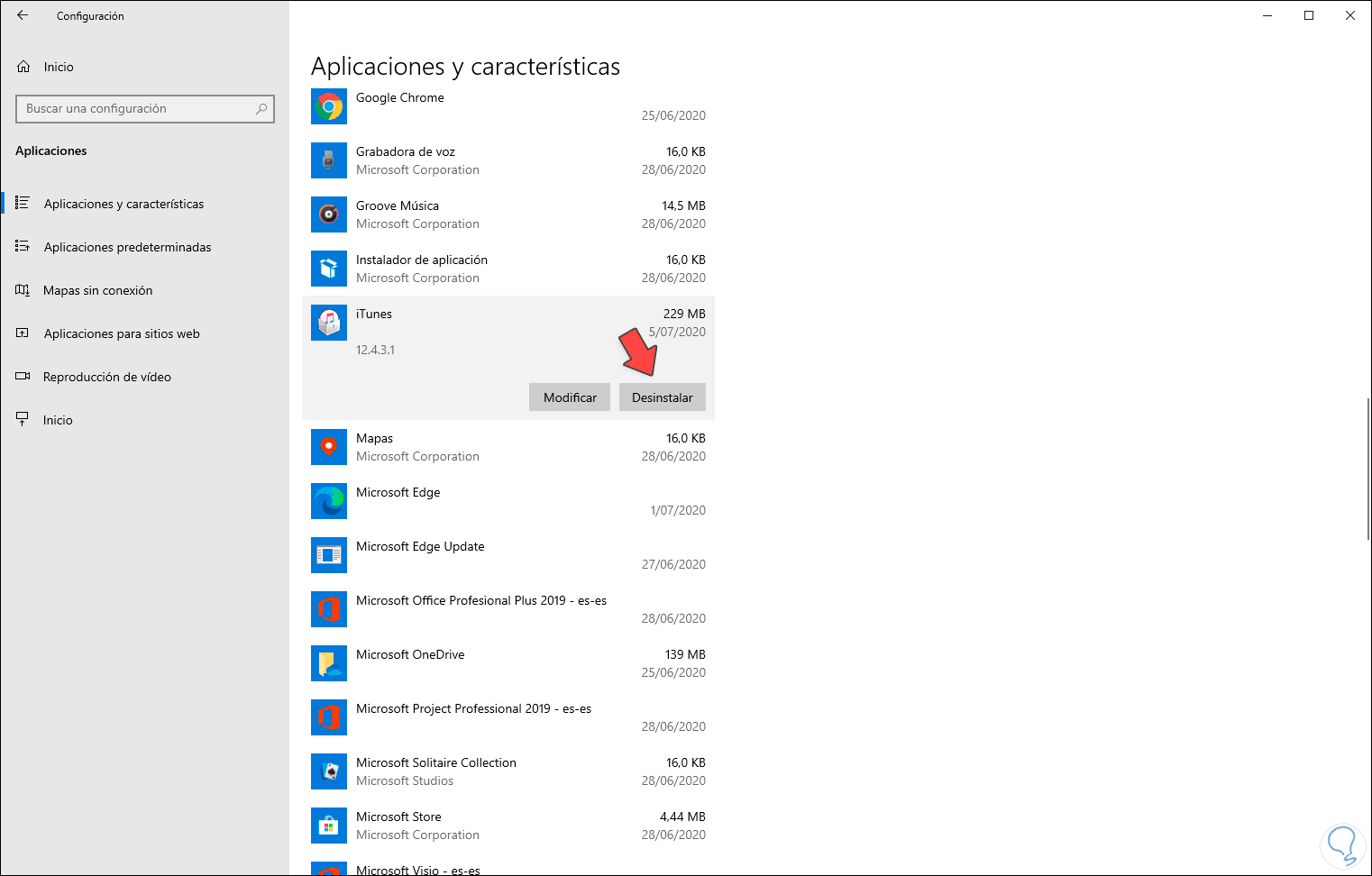The height and width of the screenshot is (876, 1372).
Task: Open Aplicaciones predeterminadas settings page
Action: [x=127, y=247]
